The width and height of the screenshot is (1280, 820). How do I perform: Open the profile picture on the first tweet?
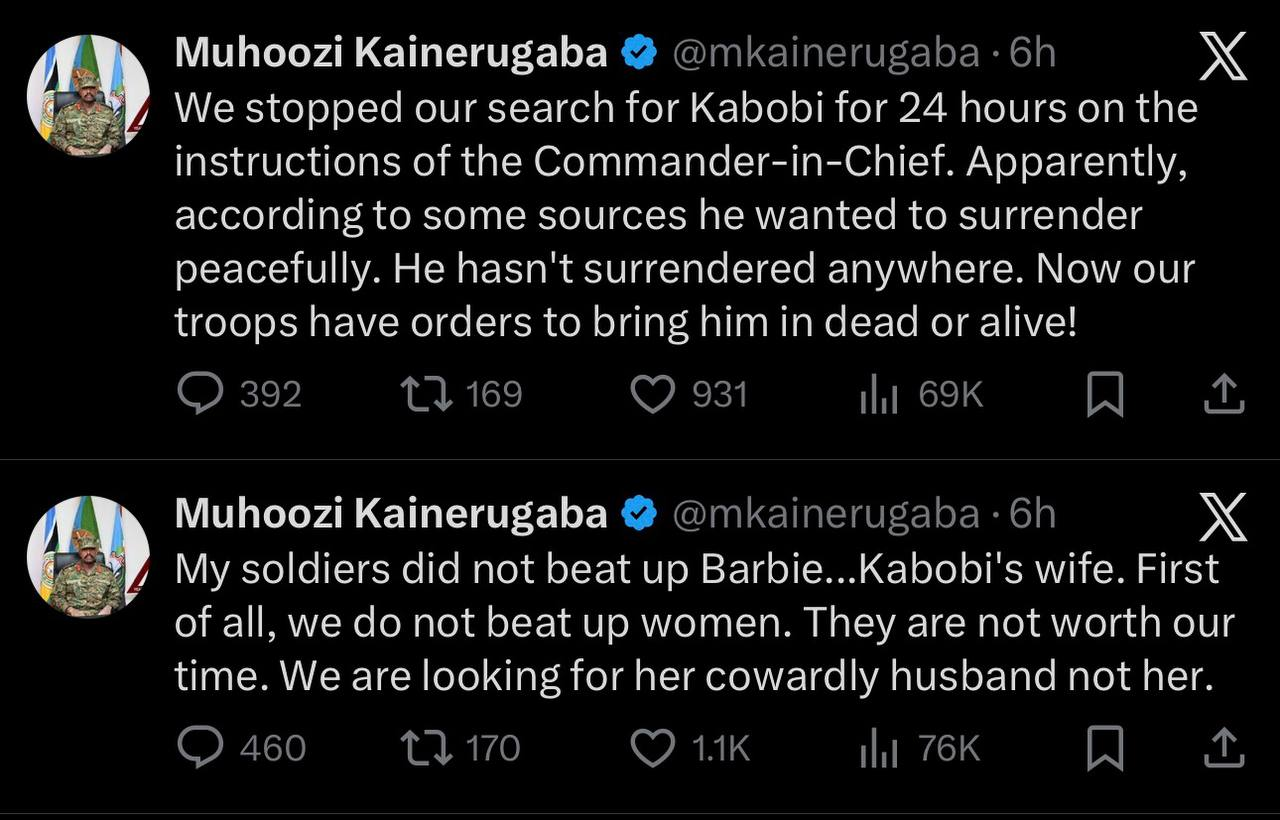click(x=88, y=96)
